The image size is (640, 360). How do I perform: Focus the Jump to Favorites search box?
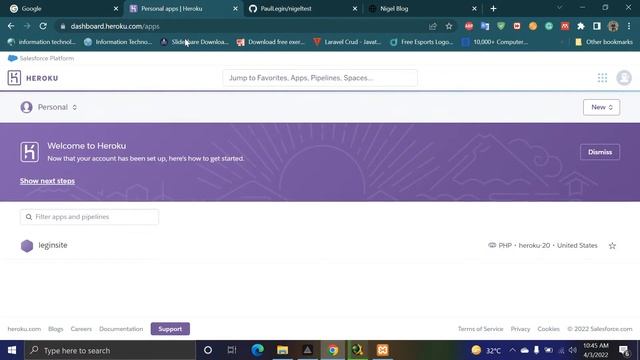tap(320, 78)
